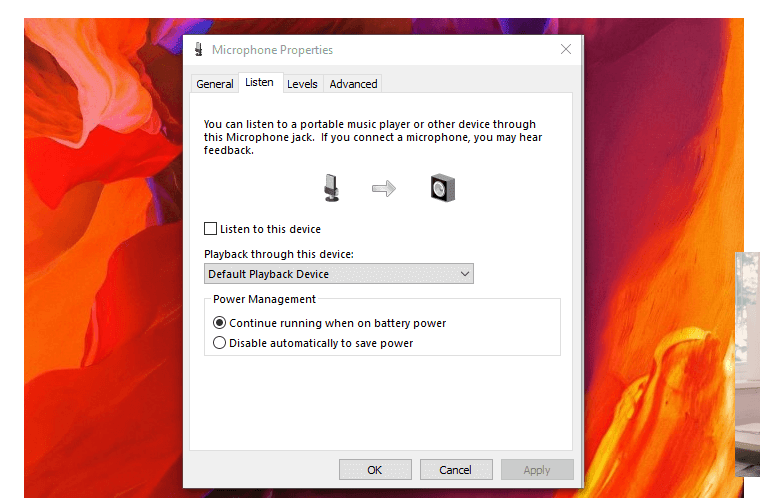The width and height of the screenshot is (760, 502).
Task: Click the description text about portable music player
Action: (373, 137)
